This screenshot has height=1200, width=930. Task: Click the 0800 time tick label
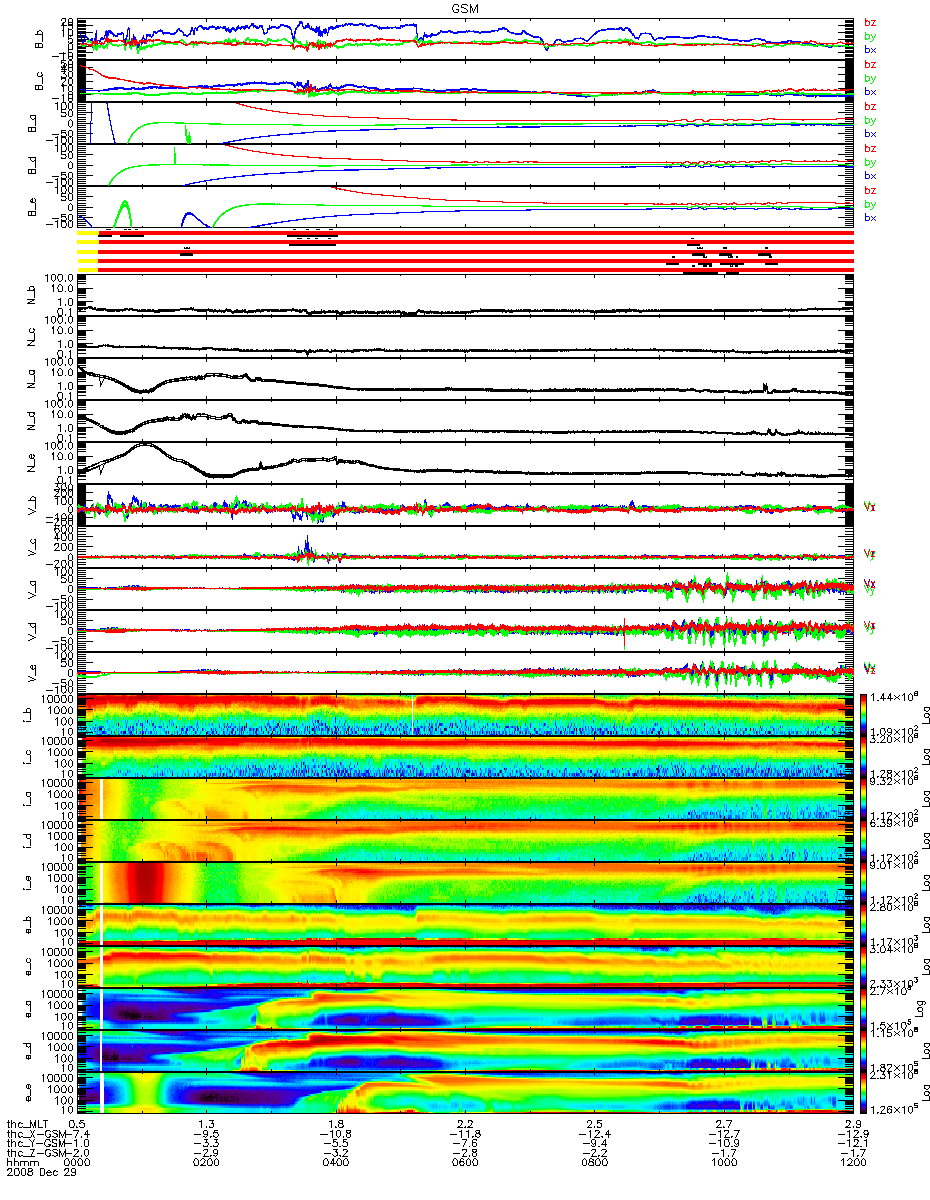click(594, 1164)
